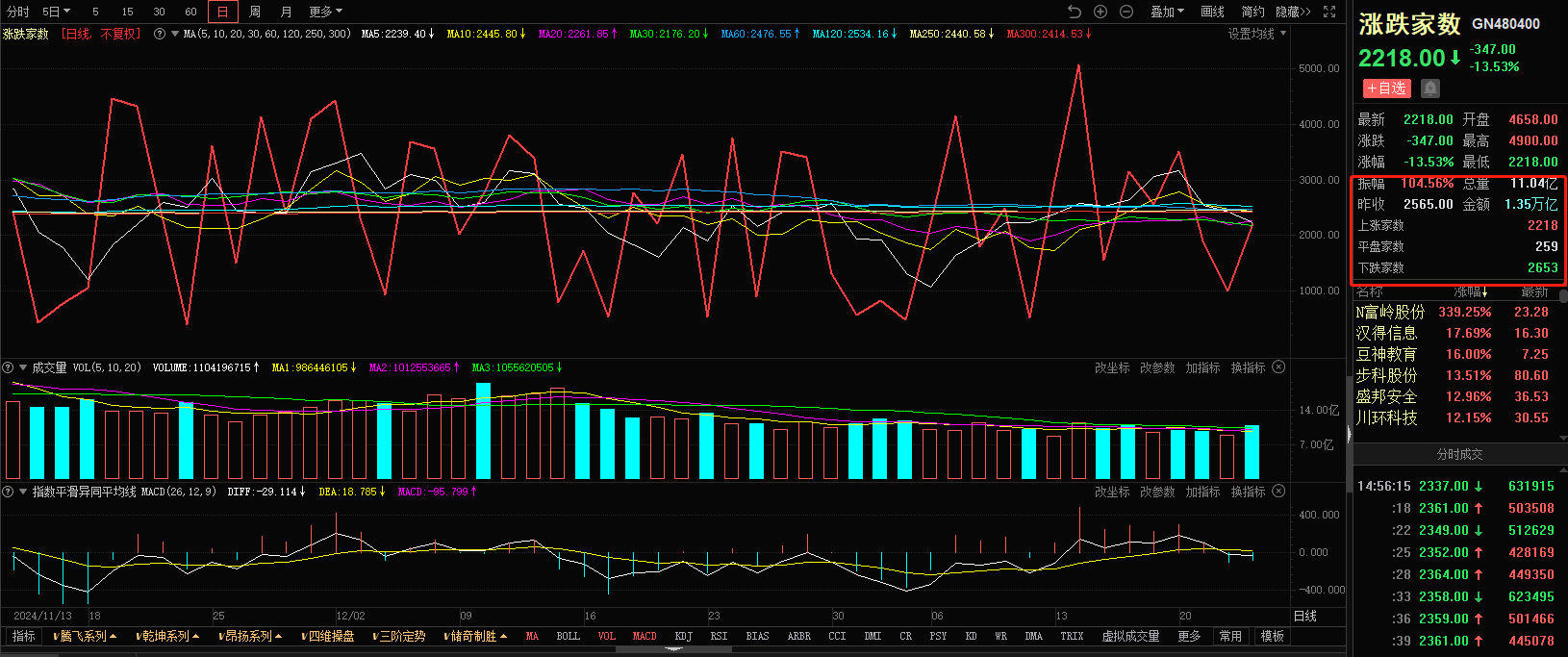Open help icon beside 成交量 label
This screenshot has width=1568, height=657.
(x=9, y=367)
